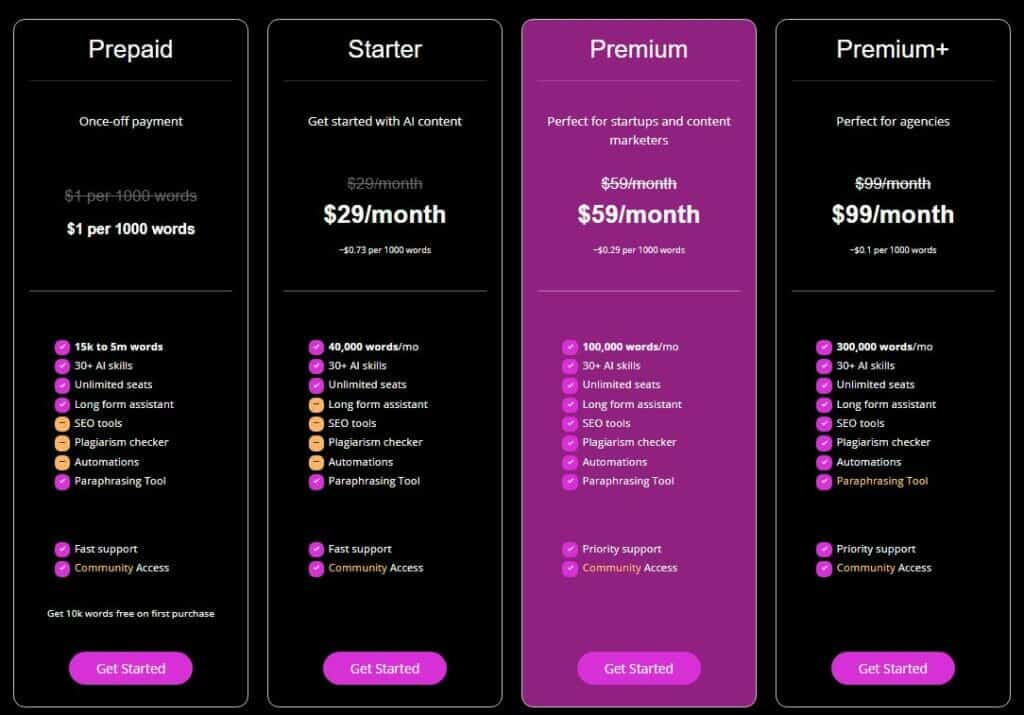Click Get Started under the Starter plan

385,668
